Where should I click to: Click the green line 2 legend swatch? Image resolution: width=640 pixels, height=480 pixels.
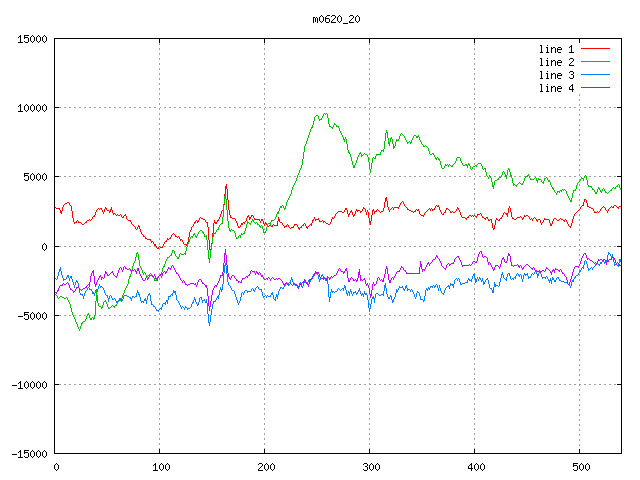click(595, 62)
